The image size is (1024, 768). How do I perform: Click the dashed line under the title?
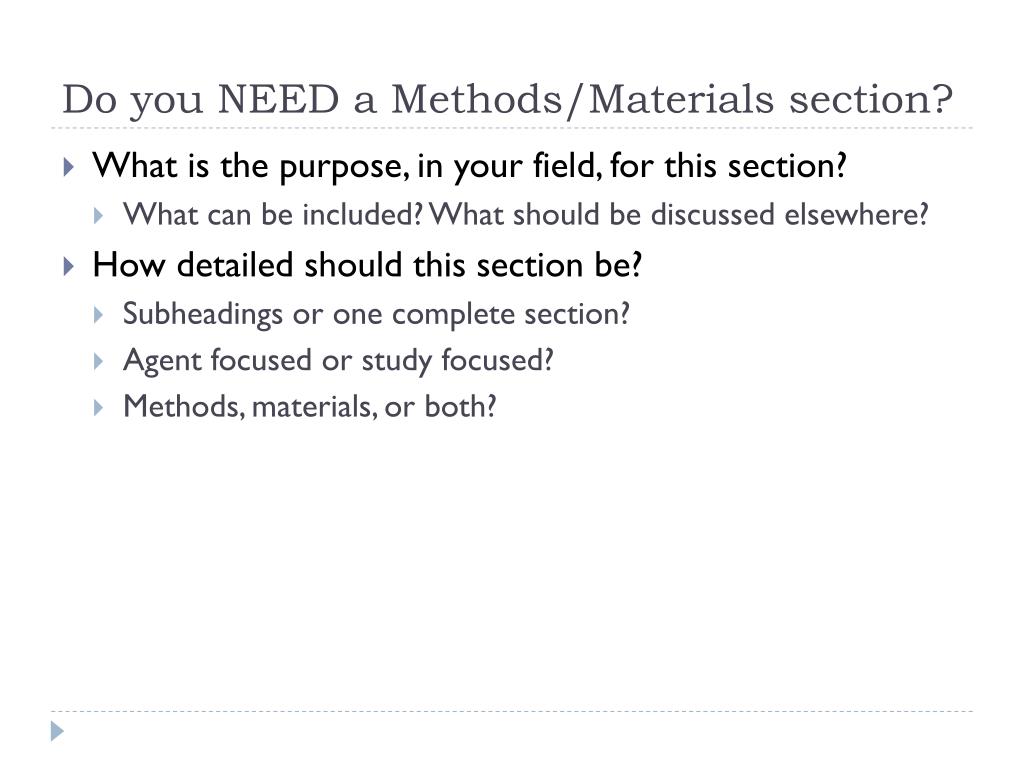[x=512, y=128]
